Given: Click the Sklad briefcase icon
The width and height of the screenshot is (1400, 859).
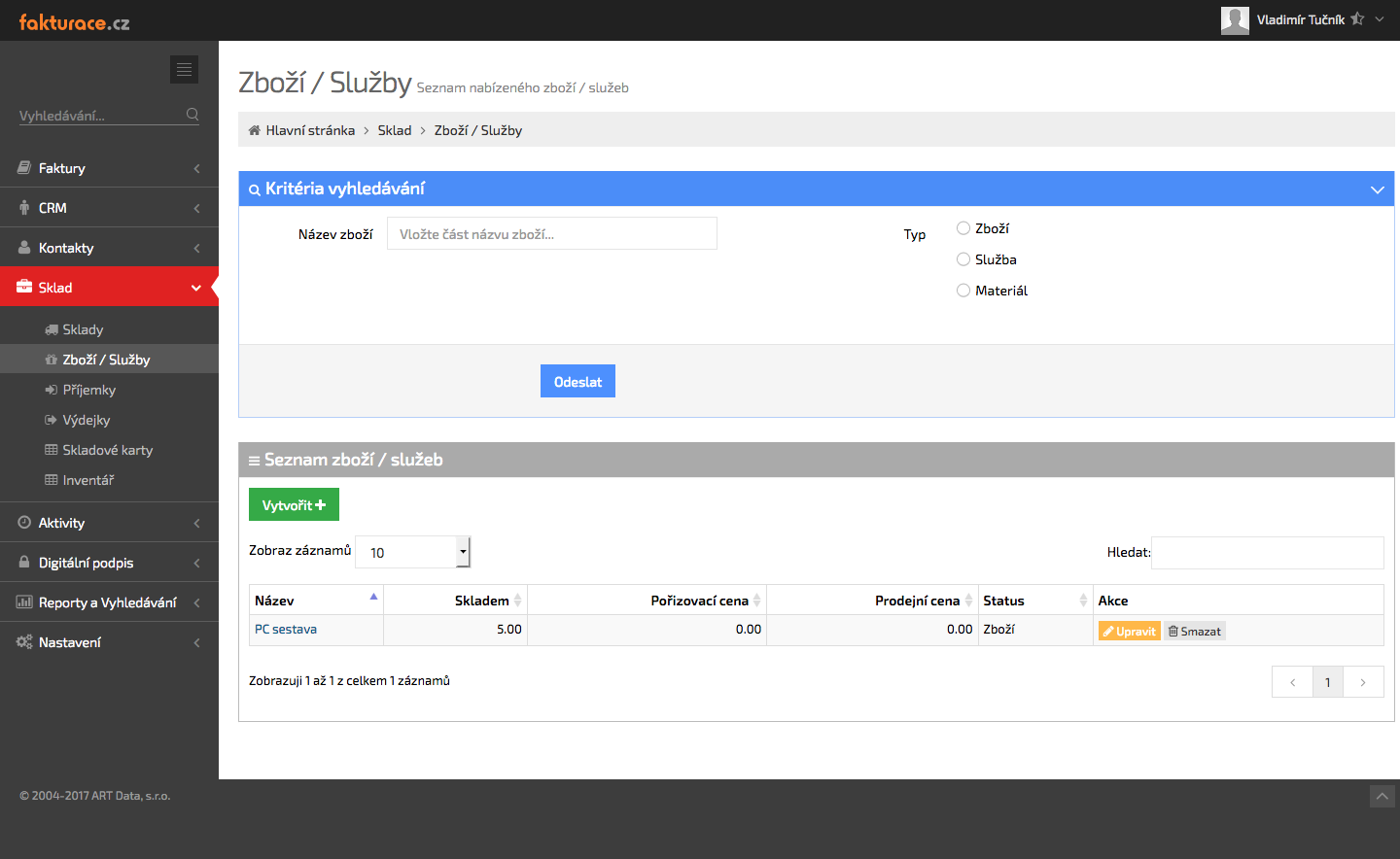Looking at the screenshot, I should point(24,287).
